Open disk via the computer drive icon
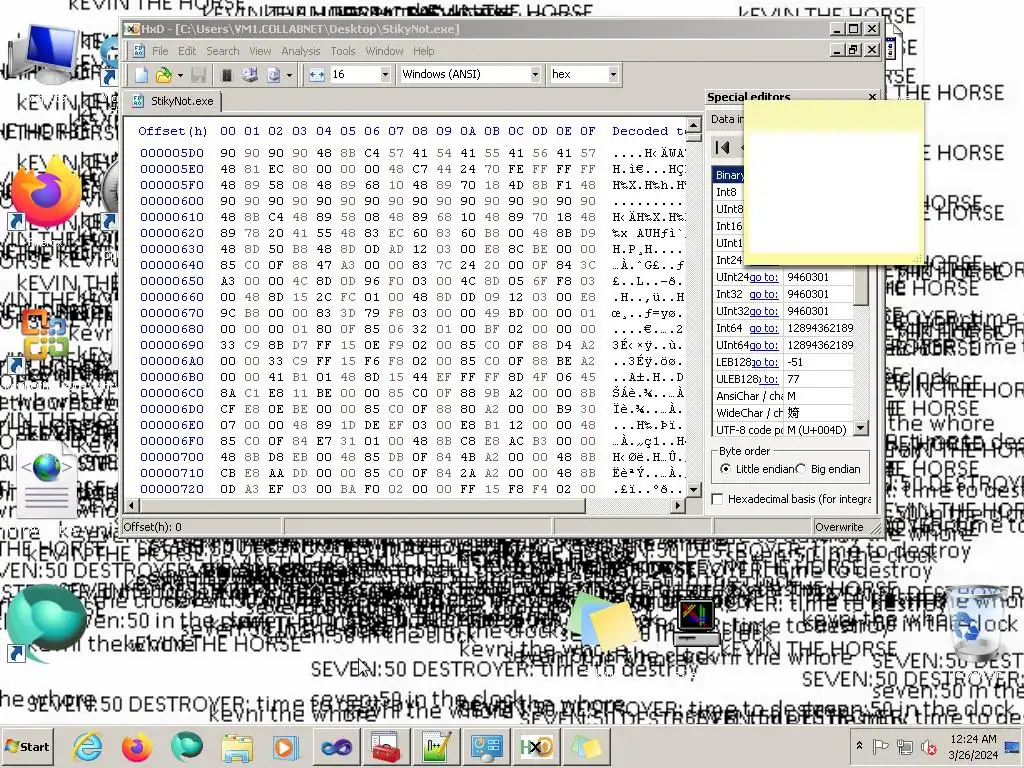 (x=249, y=74)
